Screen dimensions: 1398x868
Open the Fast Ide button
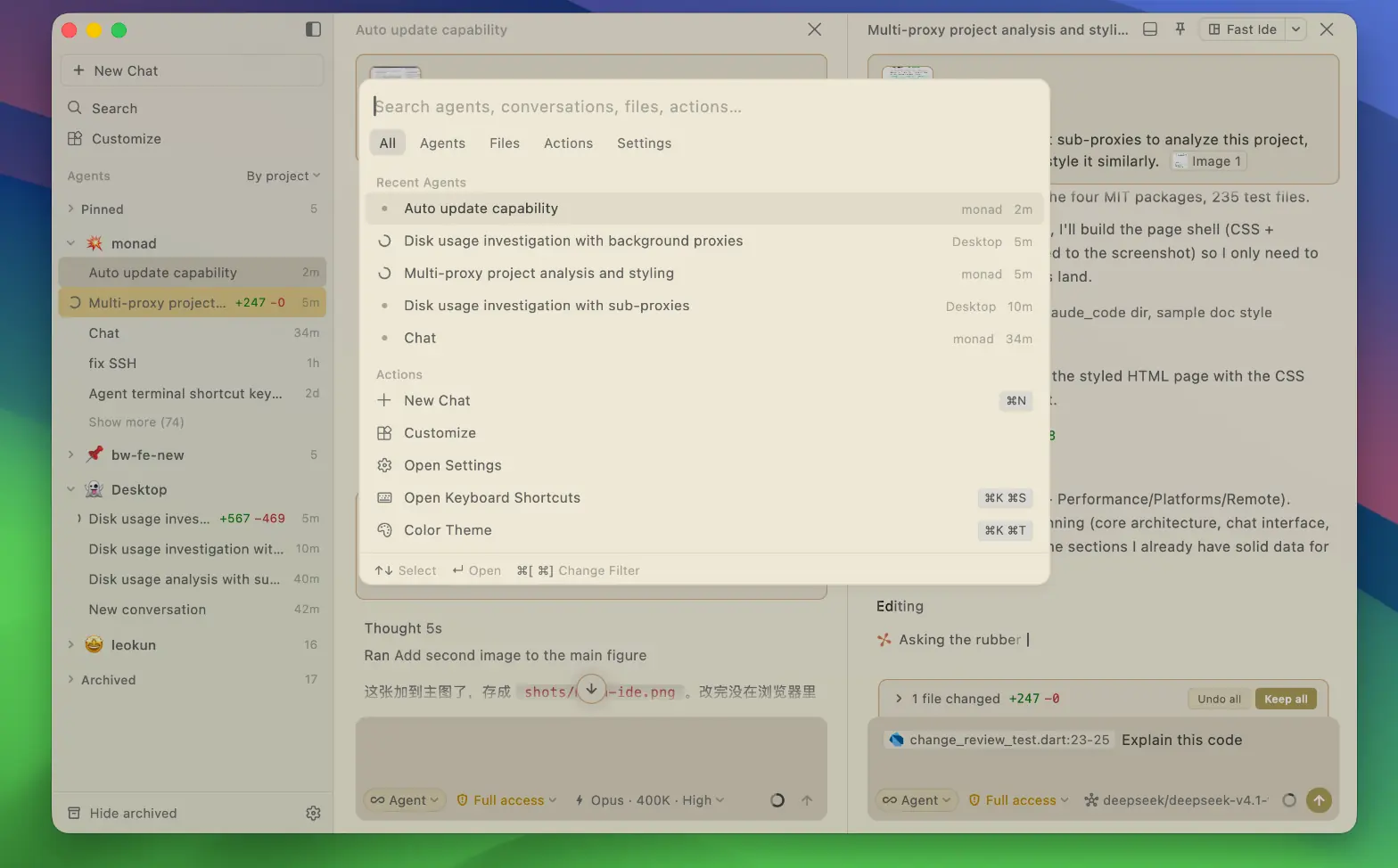pyautogui.click(x=1242, y=29)
